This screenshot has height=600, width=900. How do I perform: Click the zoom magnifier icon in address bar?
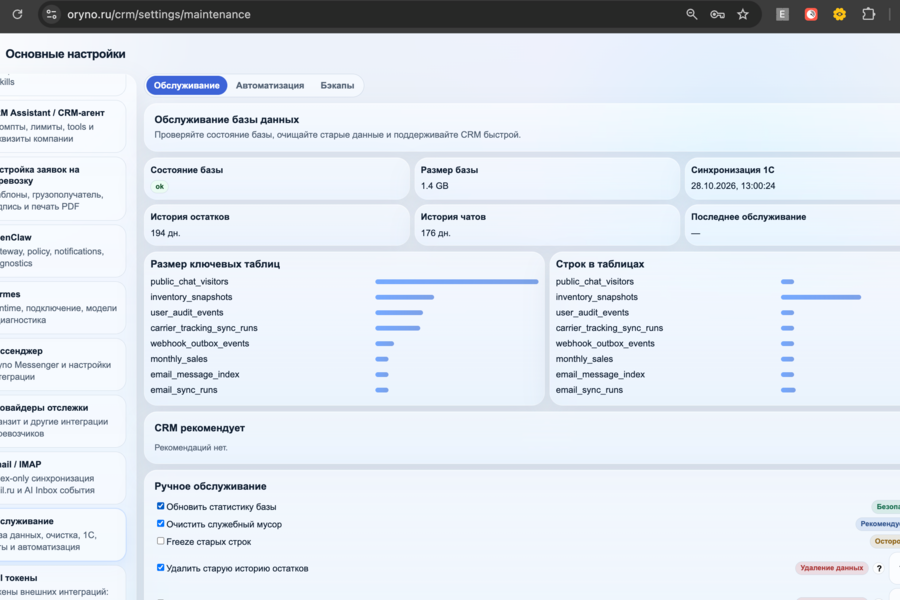point(692,14)
